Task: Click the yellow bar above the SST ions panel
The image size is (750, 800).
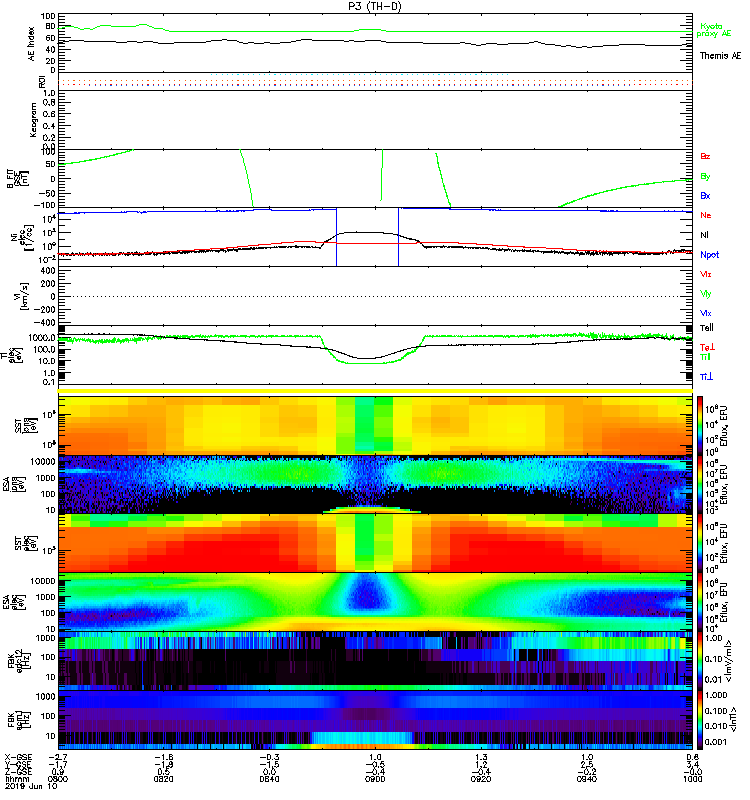Action: point(375,391)
